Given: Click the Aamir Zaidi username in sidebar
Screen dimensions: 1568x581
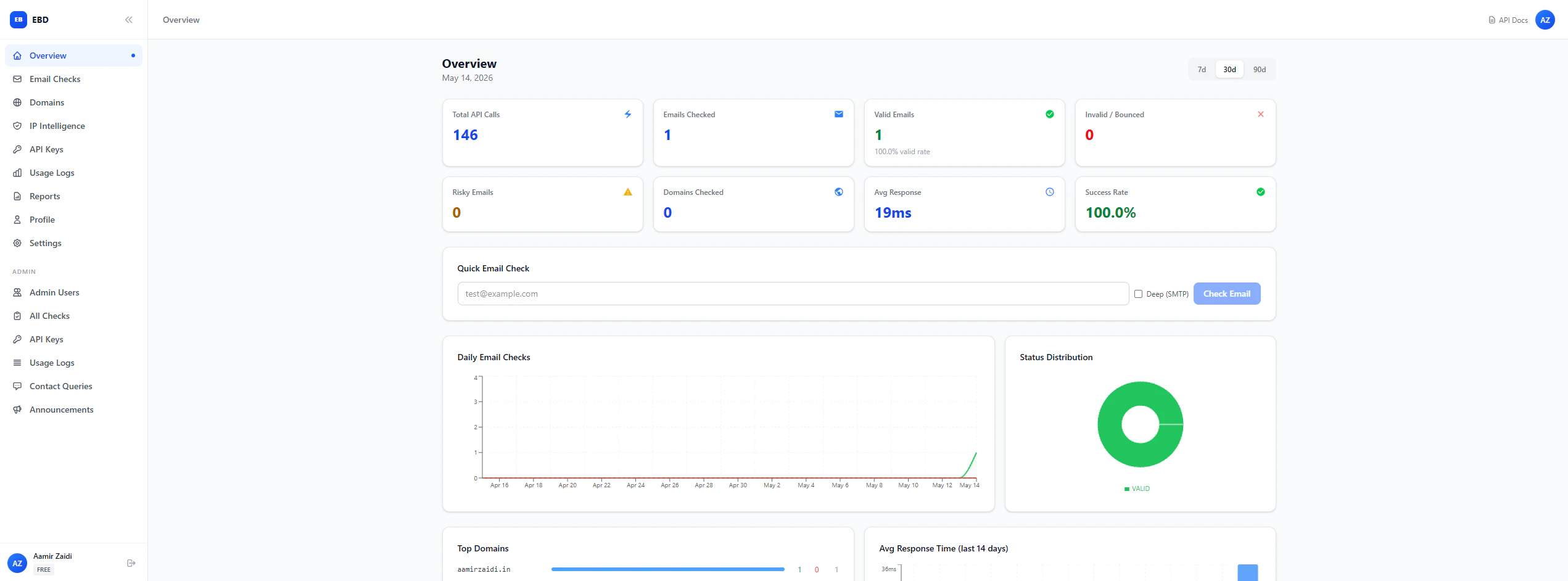Looking at the screenshot, I should pyautogui.click(x=52, y=556).
